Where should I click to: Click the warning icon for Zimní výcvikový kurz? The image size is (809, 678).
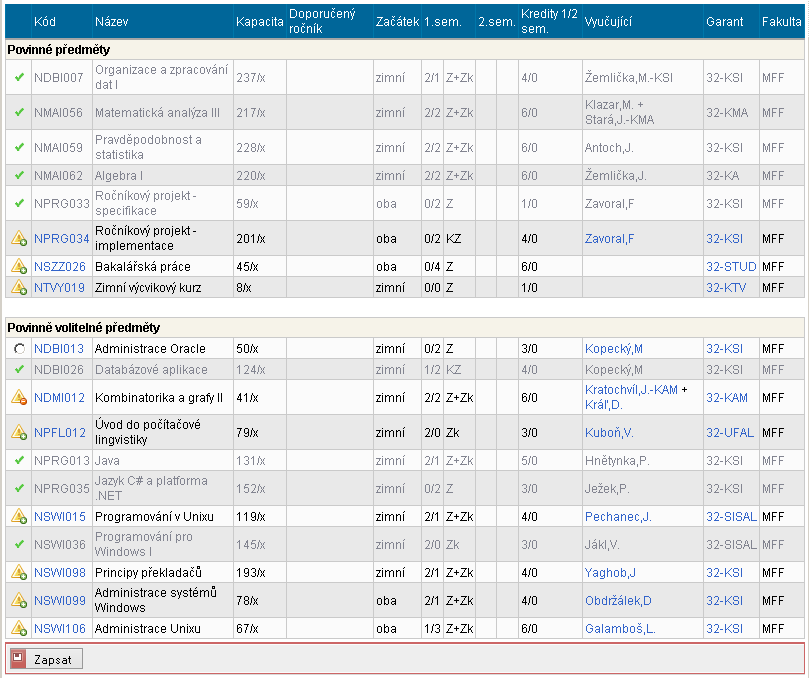pyautogui.click(x=18, y=288)
